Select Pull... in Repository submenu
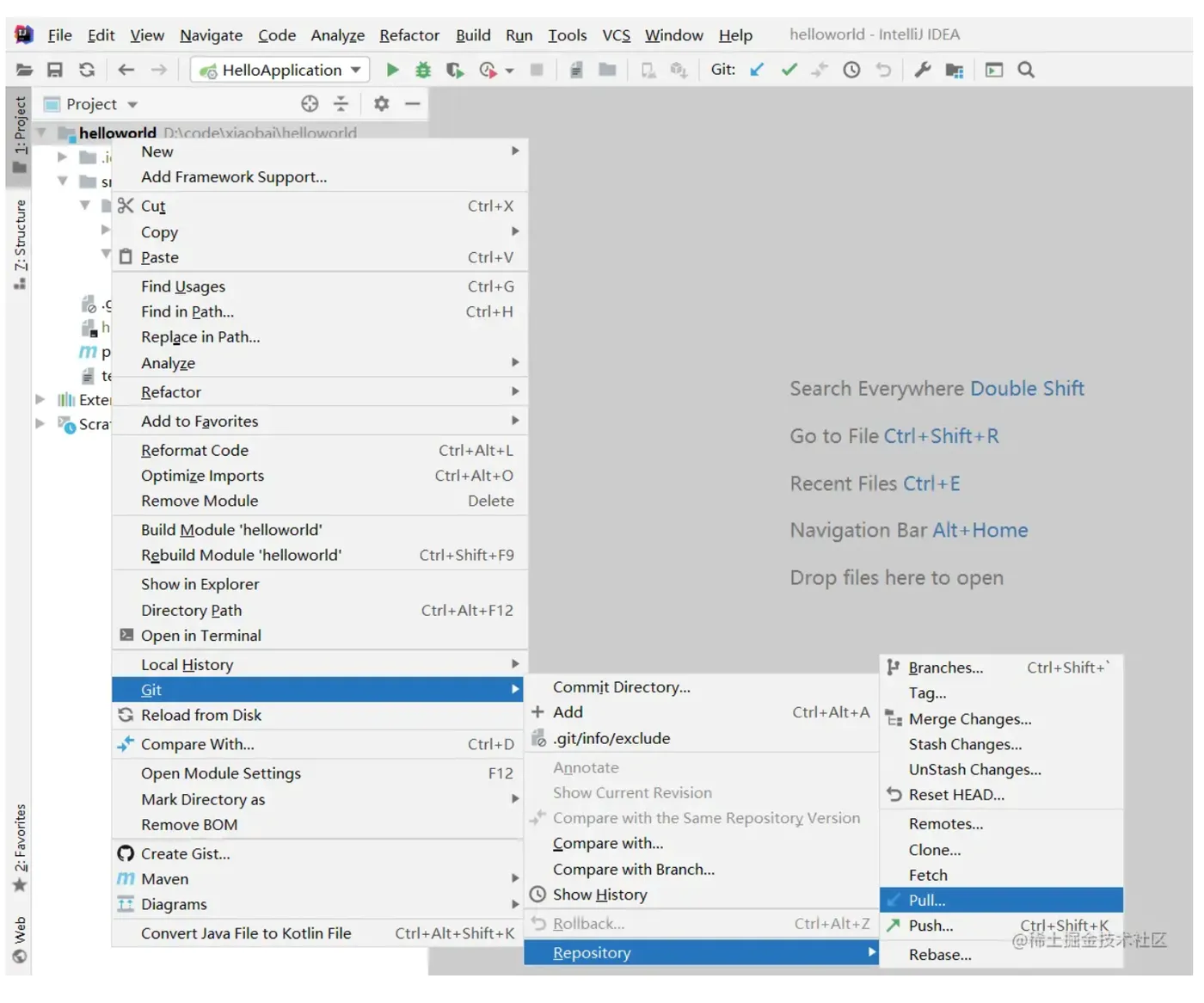Image resolution: width=1204 pixels, height=1003 pixels. [x=1002, y=900]
